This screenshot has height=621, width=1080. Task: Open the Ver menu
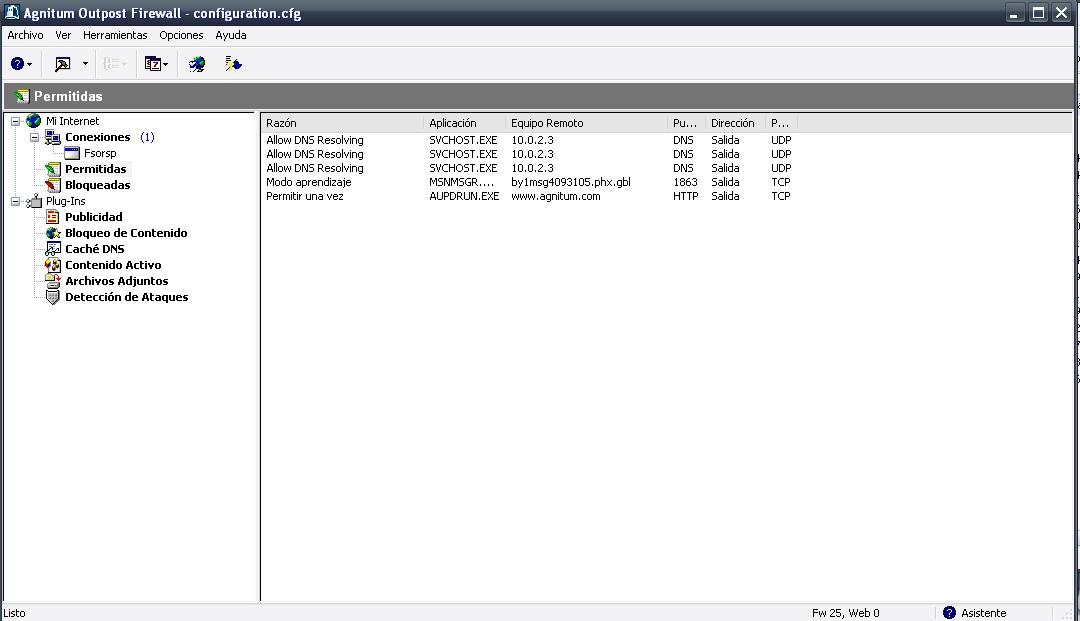pyautogui.click(x=63, y=35)
